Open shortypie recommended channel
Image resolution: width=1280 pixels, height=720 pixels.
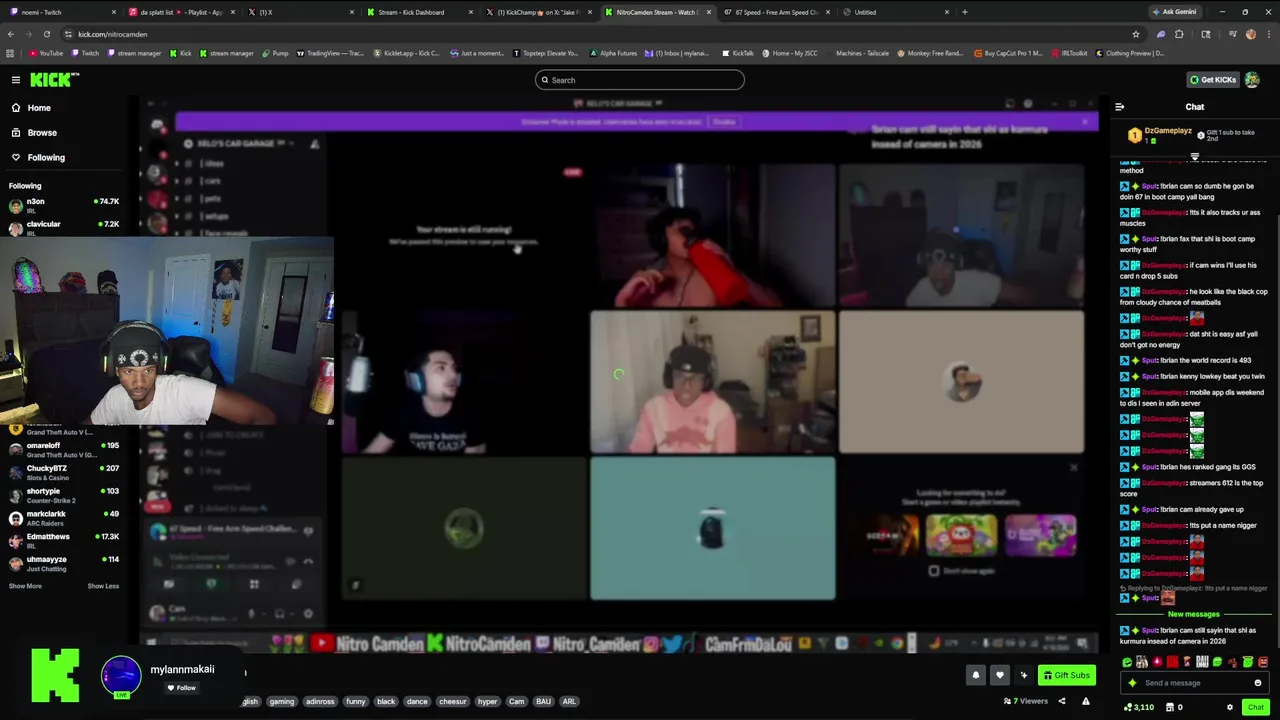(64, 495)
